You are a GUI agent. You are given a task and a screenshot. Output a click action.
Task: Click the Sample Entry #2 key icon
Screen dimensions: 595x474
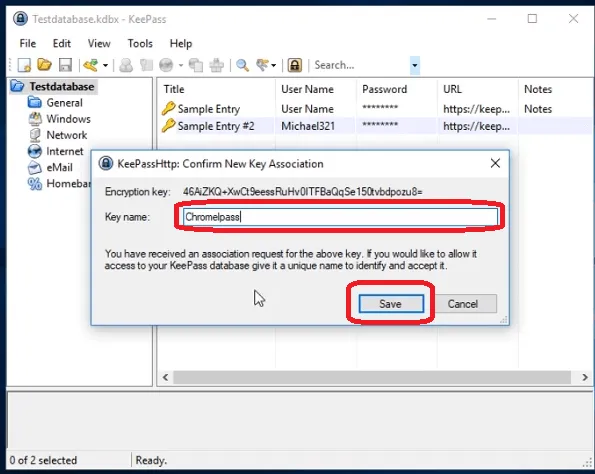168,125
